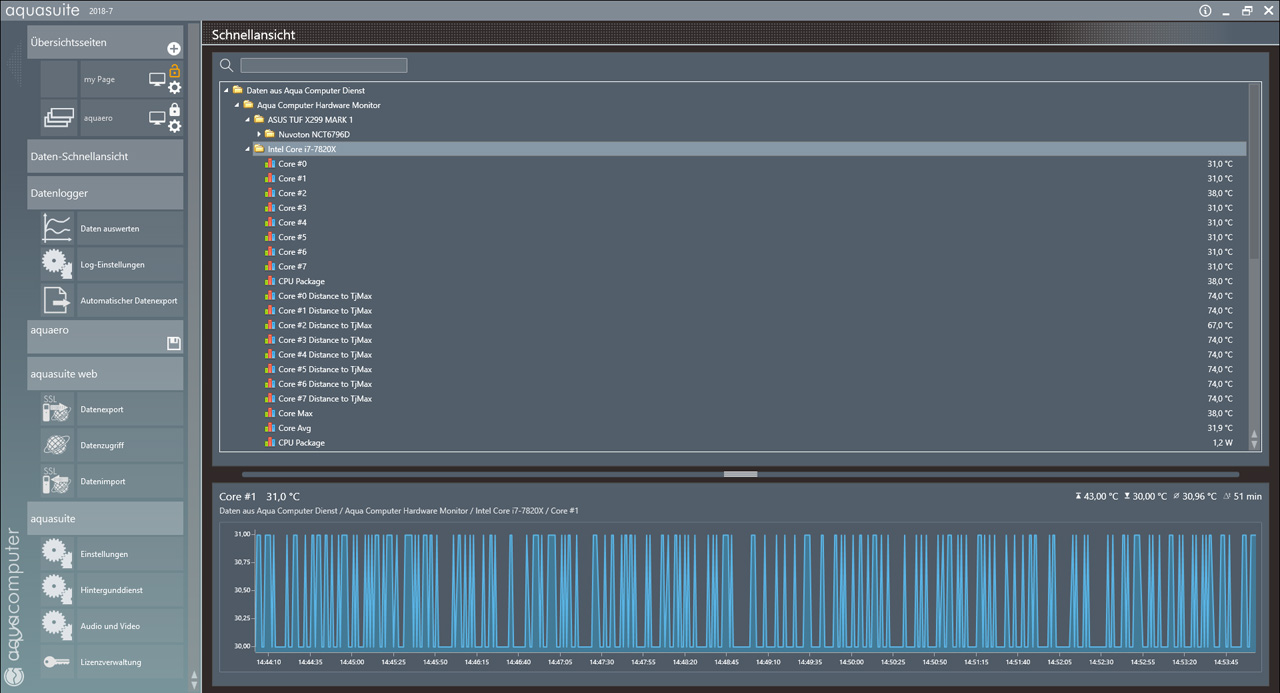
Task: Click the Nuvoton NCT6796D folder icon
Action: (x=270, y=134)
